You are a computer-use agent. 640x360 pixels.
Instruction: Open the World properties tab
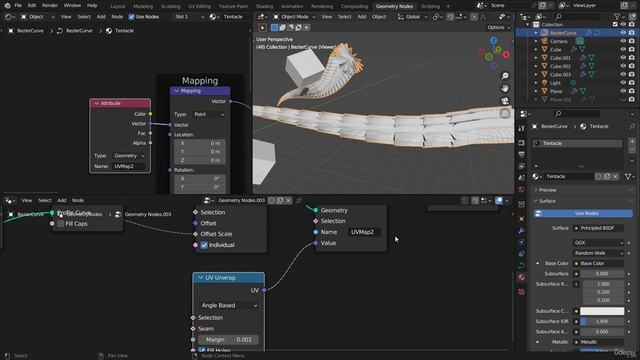(522, 190)
